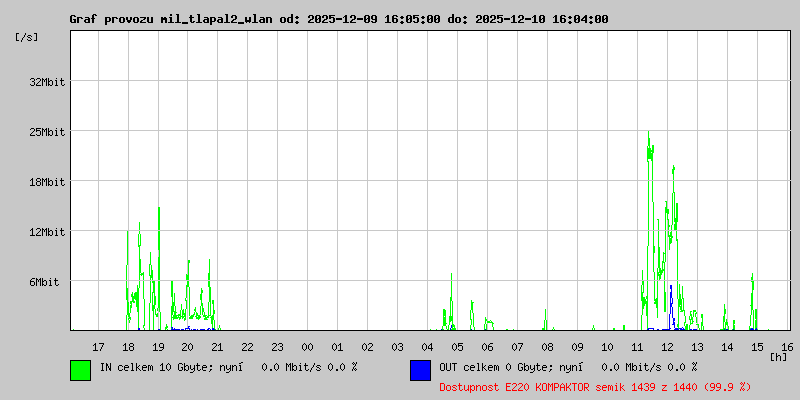Click the '[h]' hour unit label
This screenshot has height=400, width=800.
click(x=779, y=356)
